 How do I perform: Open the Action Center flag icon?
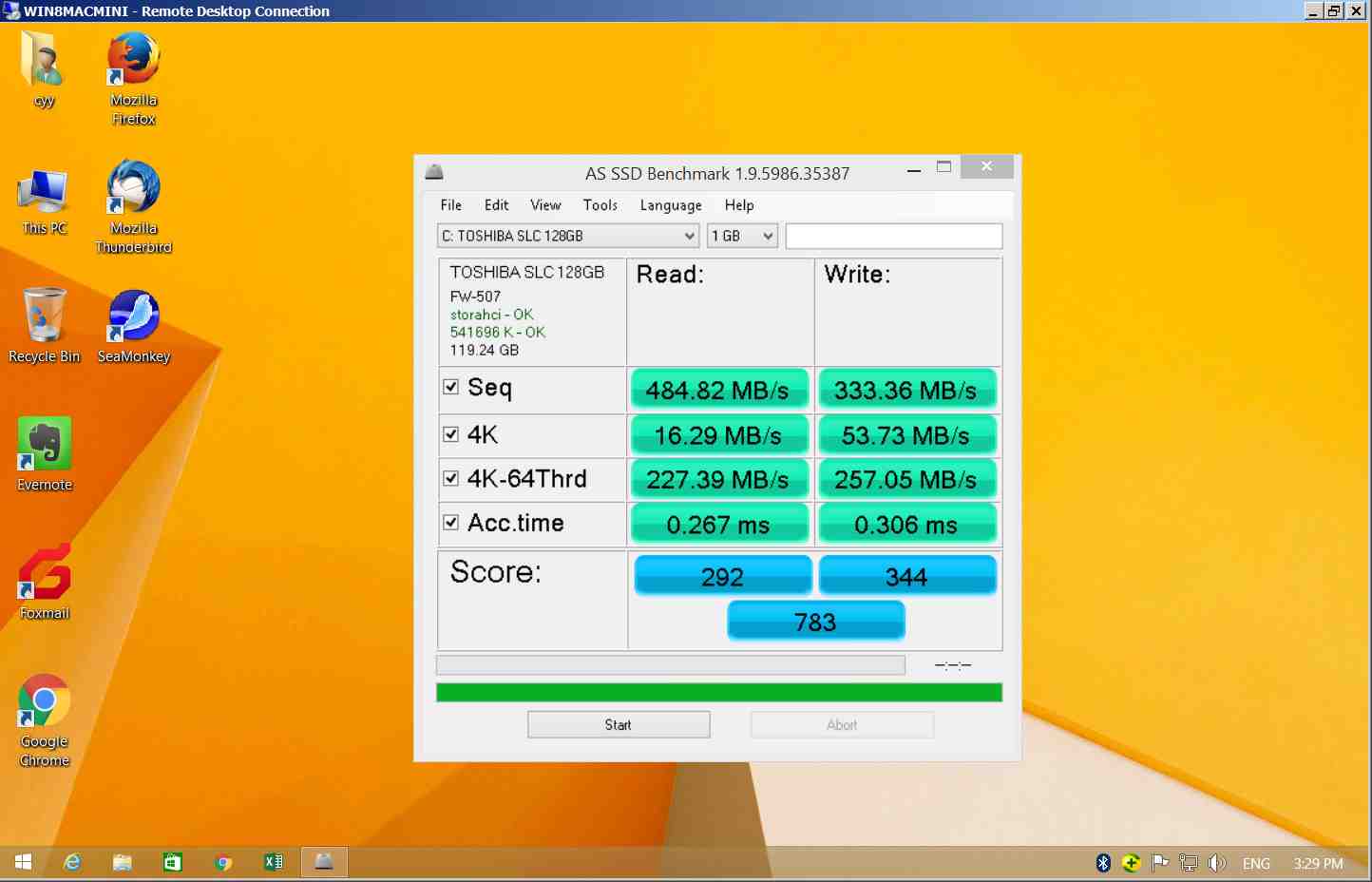coord(1159,863)
